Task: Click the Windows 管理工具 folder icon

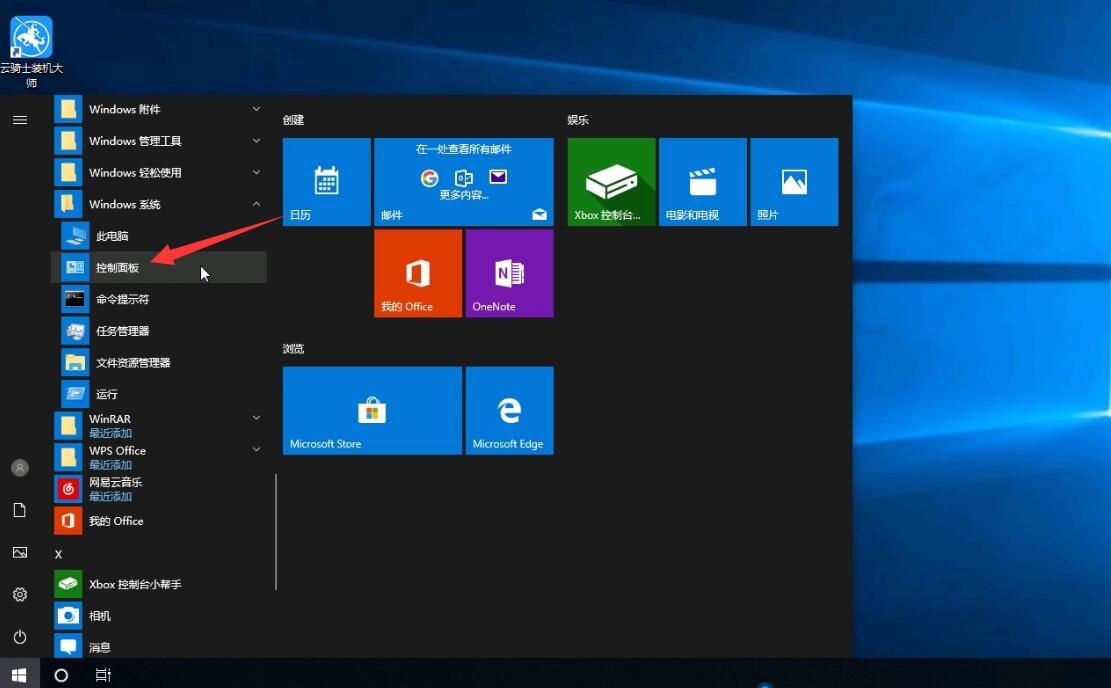Action: pos(68,141)
